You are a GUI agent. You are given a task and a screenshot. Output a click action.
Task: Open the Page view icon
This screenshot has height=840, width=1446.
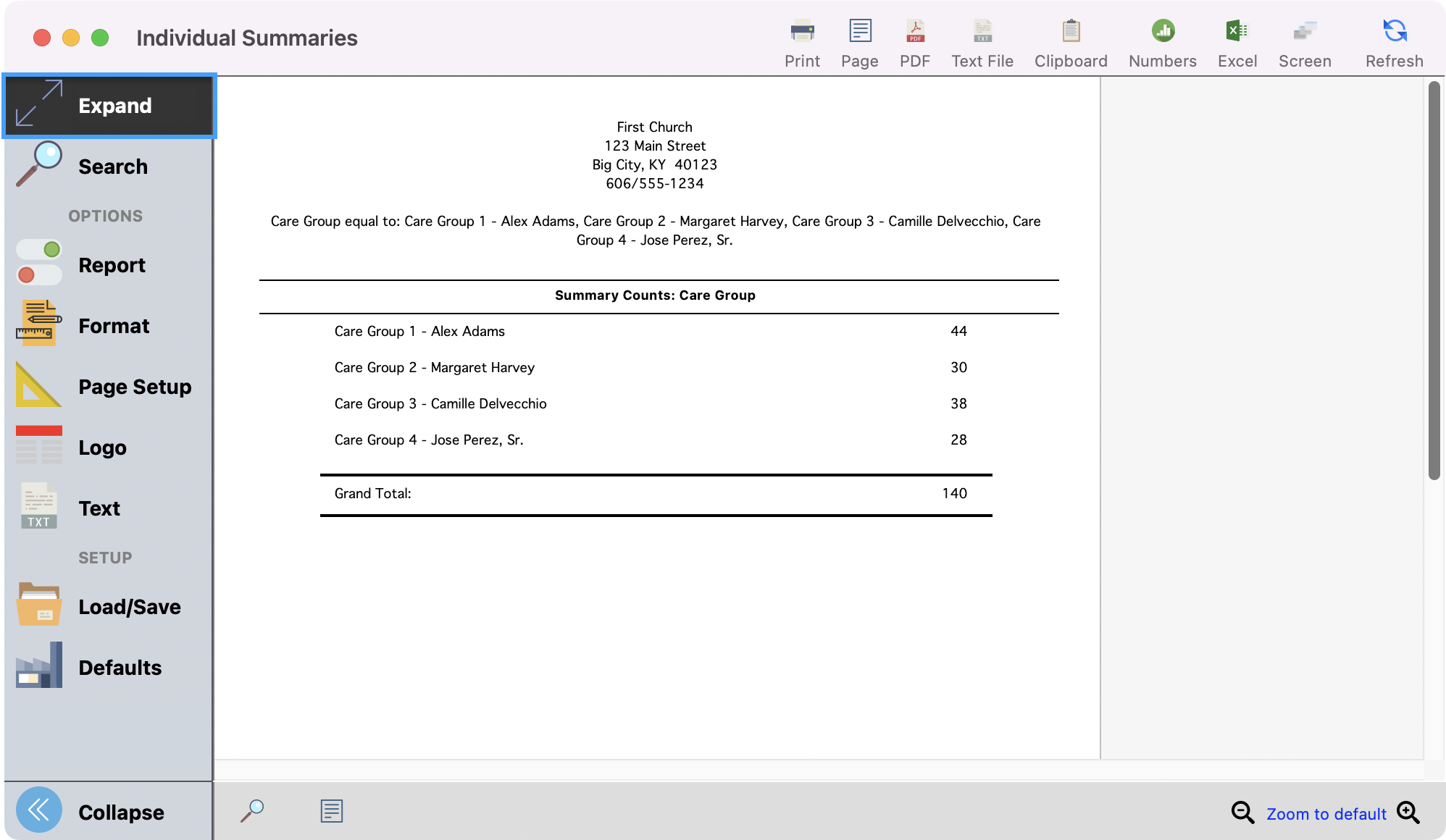click(x=859, y=40)
